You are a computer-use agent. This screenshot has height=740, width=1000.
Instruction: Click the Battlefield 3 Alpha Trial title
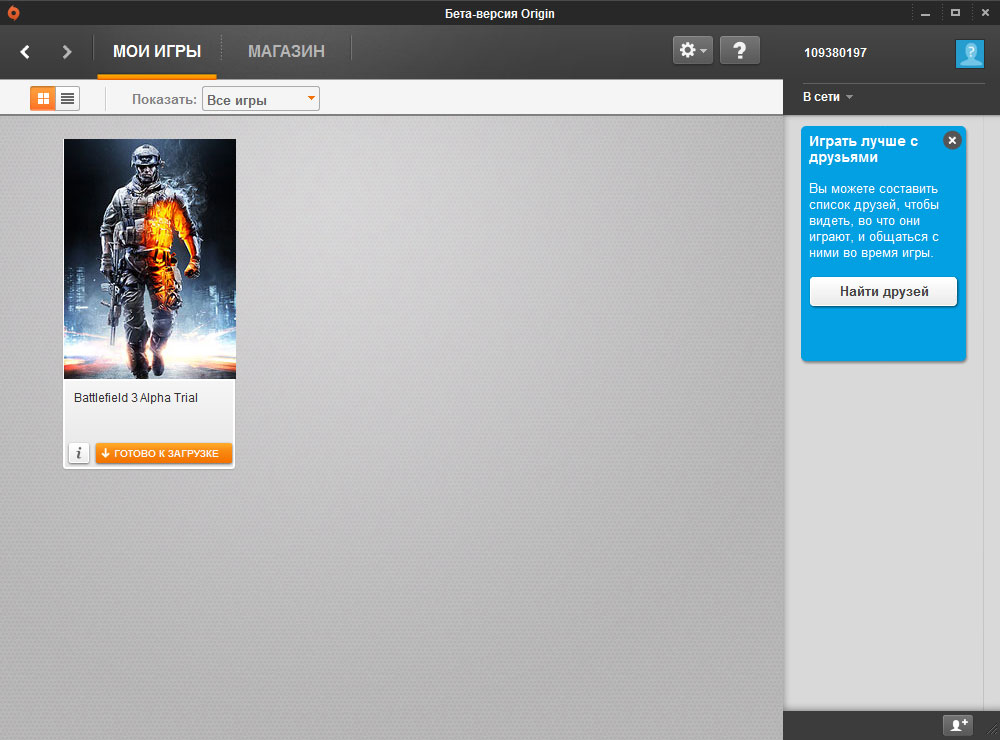coord(136,398)
